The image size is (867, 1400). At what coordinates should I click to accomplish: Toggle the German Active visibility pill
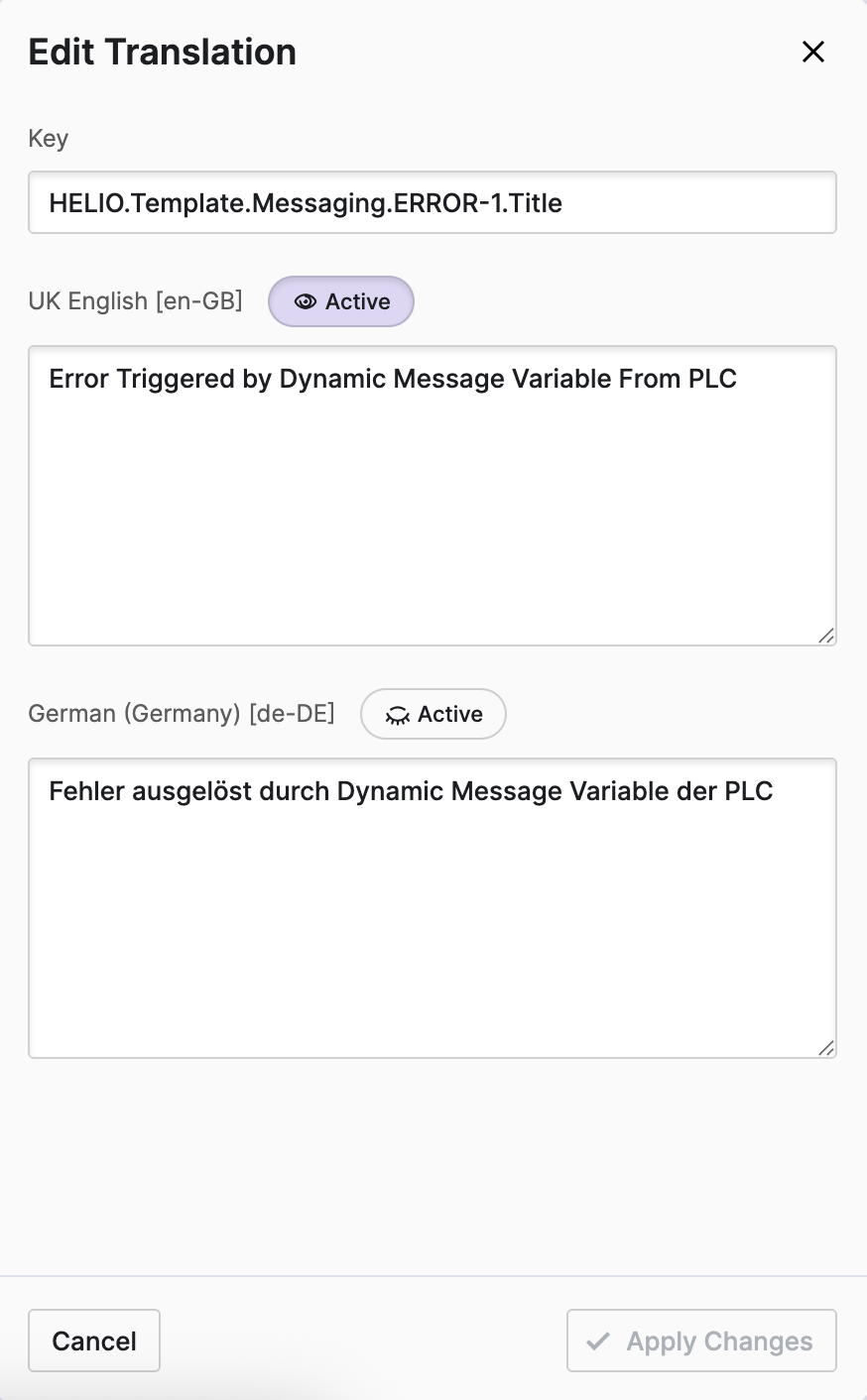[x=433, y=714]
